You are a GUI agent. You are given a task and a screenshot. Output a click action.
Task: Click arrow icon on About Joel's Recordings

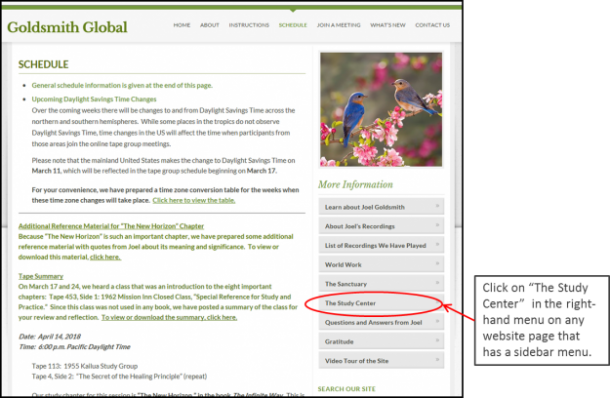pyautogui.click(x=437, y=225)
